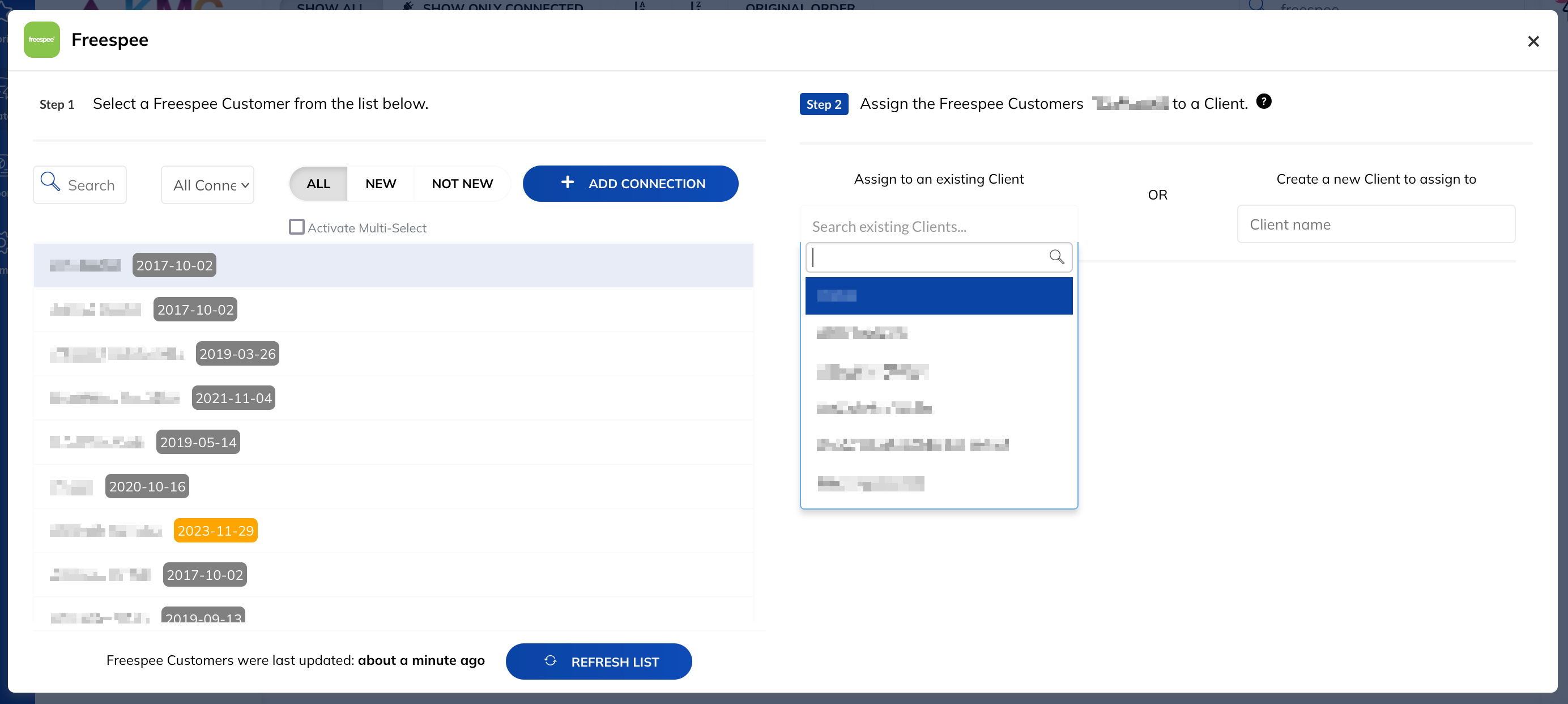Open Search existing Clients dropdown

939,227
